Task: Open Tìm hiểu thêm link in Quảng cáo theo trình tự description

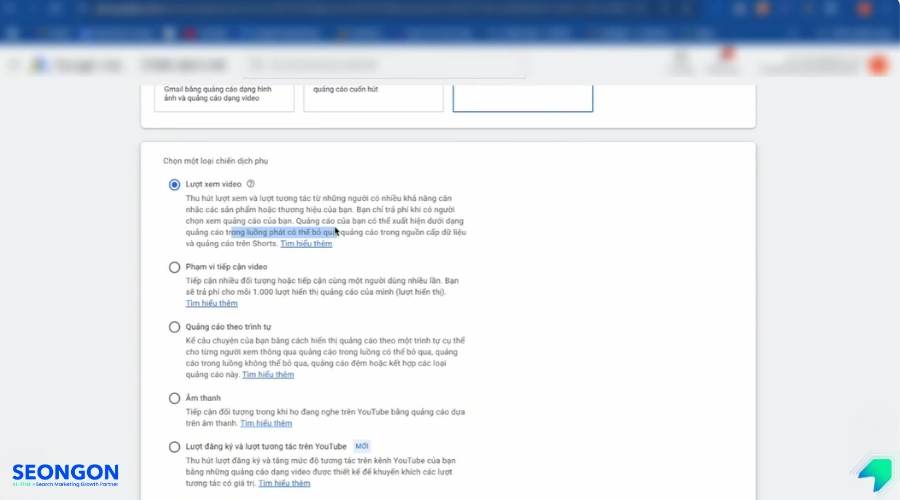Action: coord(268,374)
